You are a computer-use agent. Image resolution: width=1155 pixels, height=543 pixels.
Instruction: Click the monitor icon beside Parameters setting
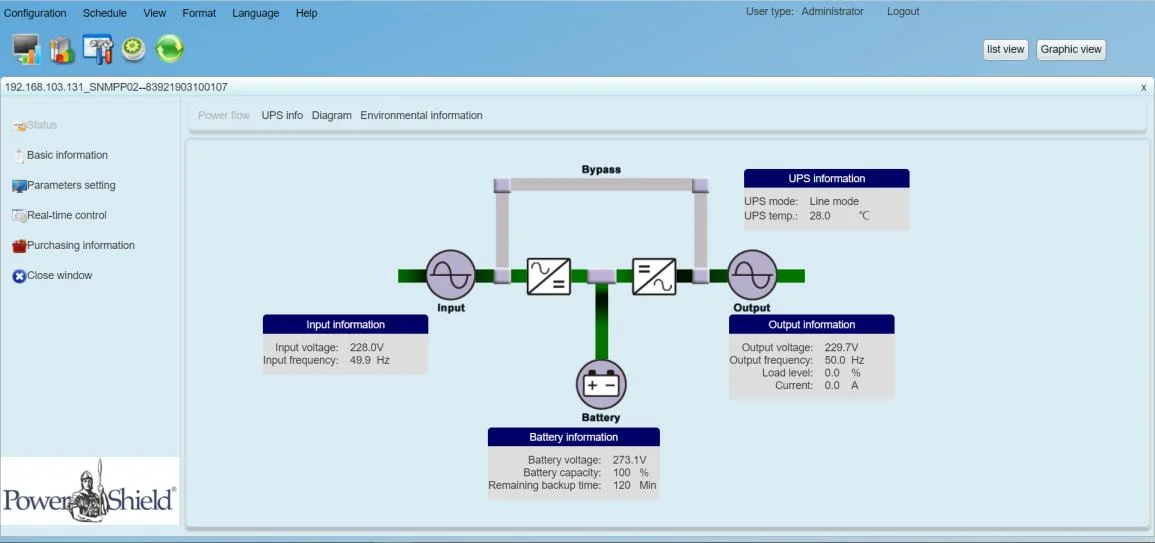(x=19, y=186)
